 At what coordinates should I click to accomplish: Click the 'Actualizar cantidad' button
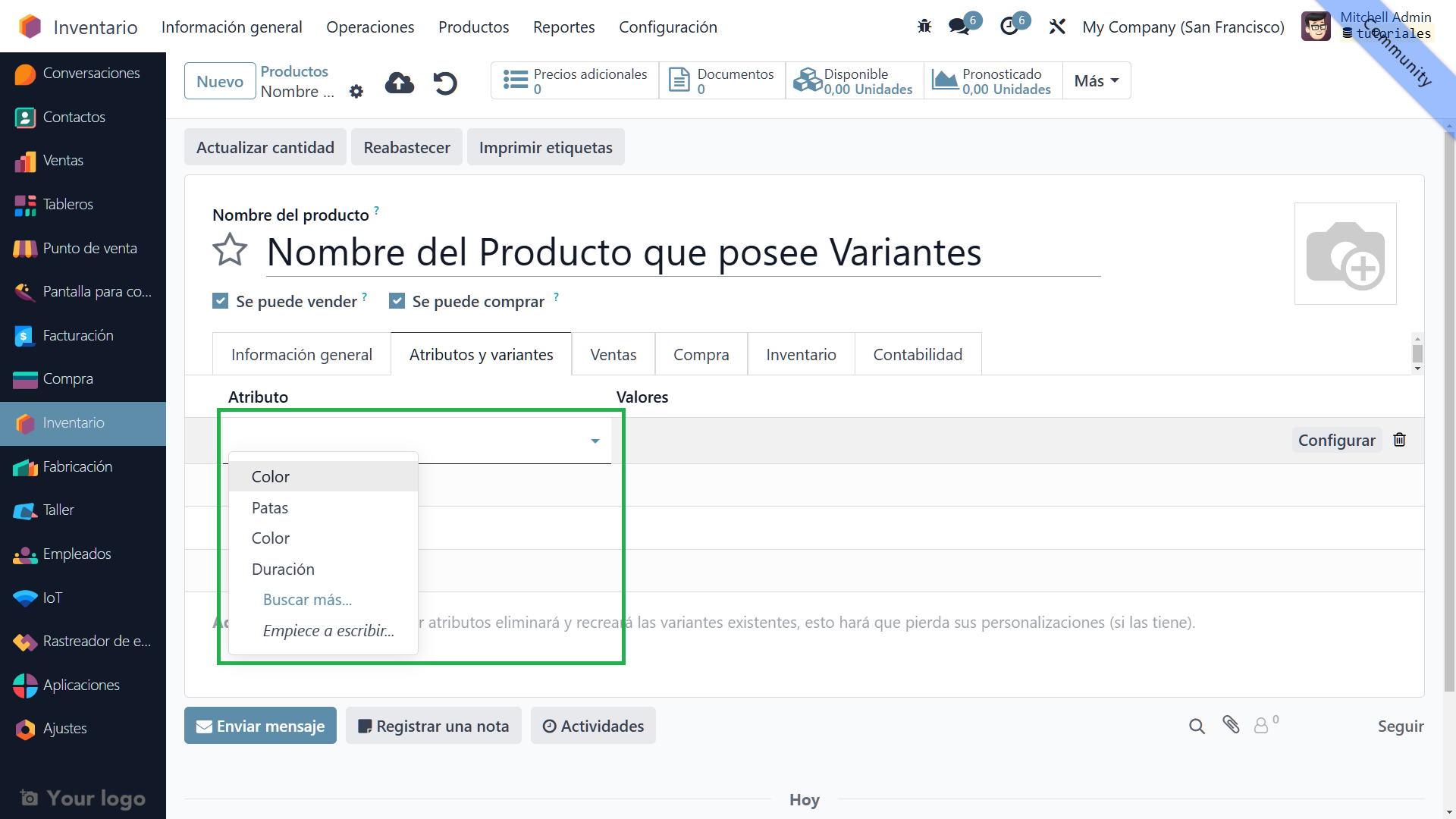[x=265, y=148]
